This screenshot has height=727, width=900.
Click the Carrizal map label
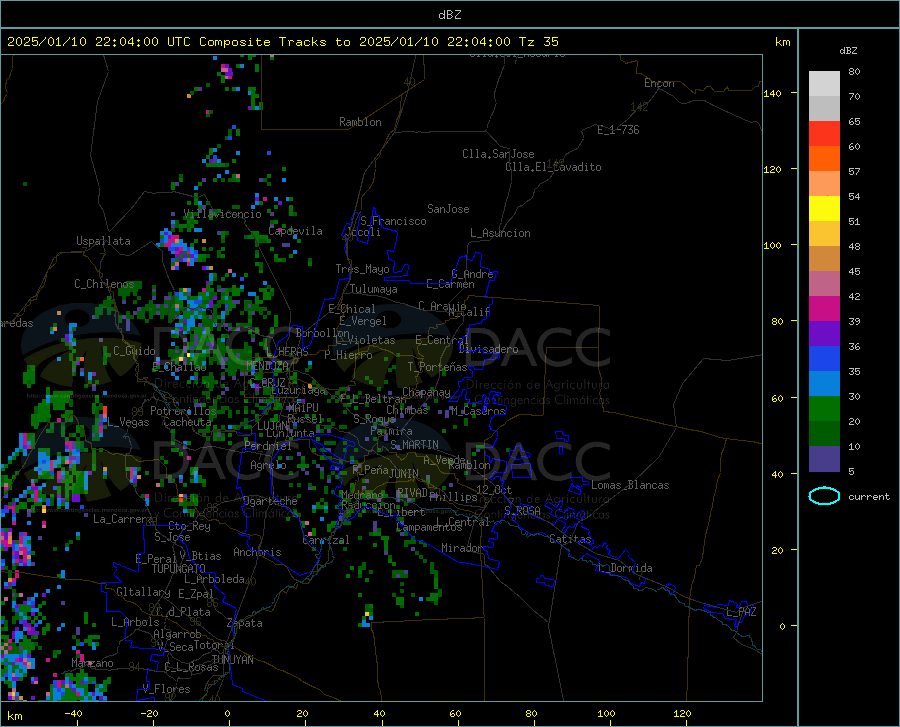pyautogui.click(x=325, y=541)
